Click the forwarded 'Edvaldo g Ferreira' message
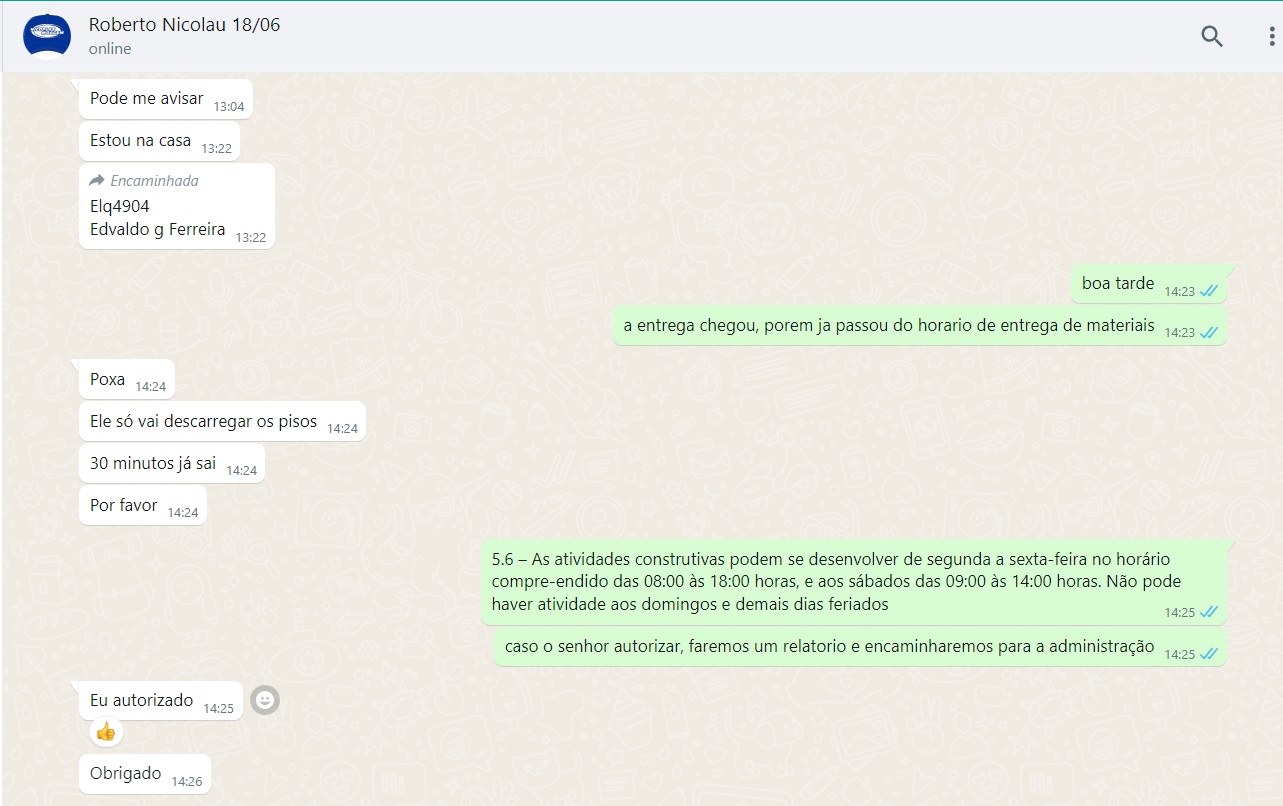The image size is (1283, 806). click(158, 230)
